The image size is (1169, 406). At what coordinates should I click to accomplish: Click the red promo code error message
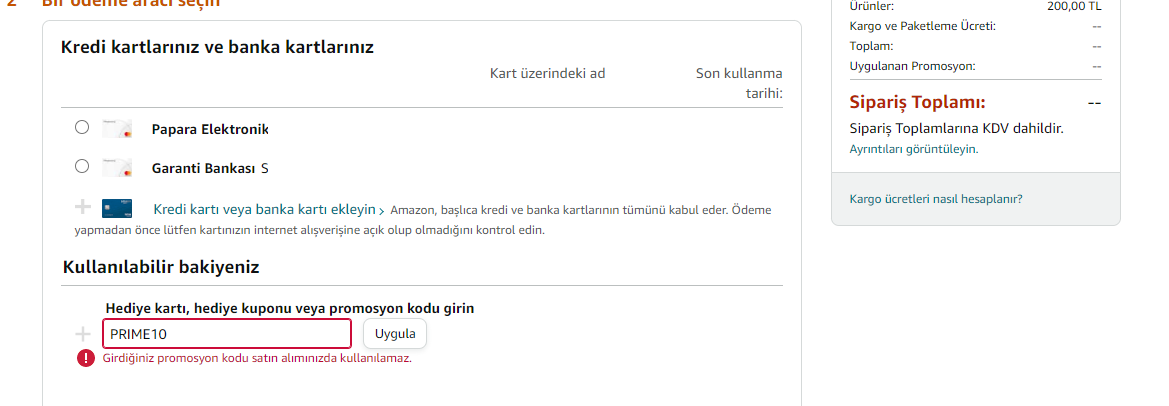257,358
